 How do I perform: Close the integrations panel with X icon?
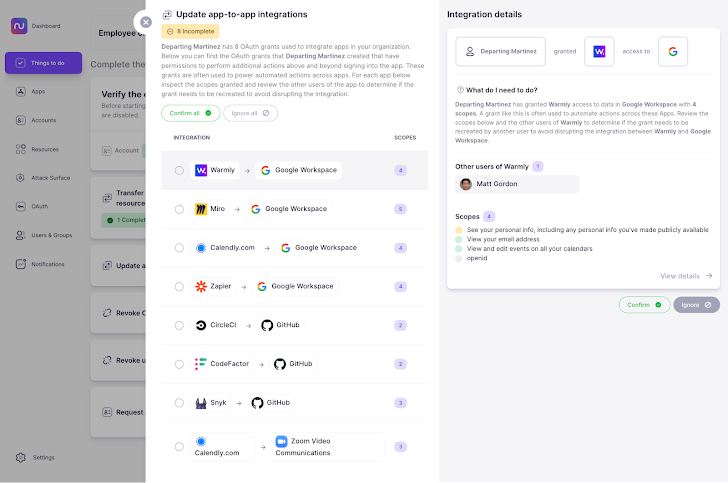click(x=146, y=21)
